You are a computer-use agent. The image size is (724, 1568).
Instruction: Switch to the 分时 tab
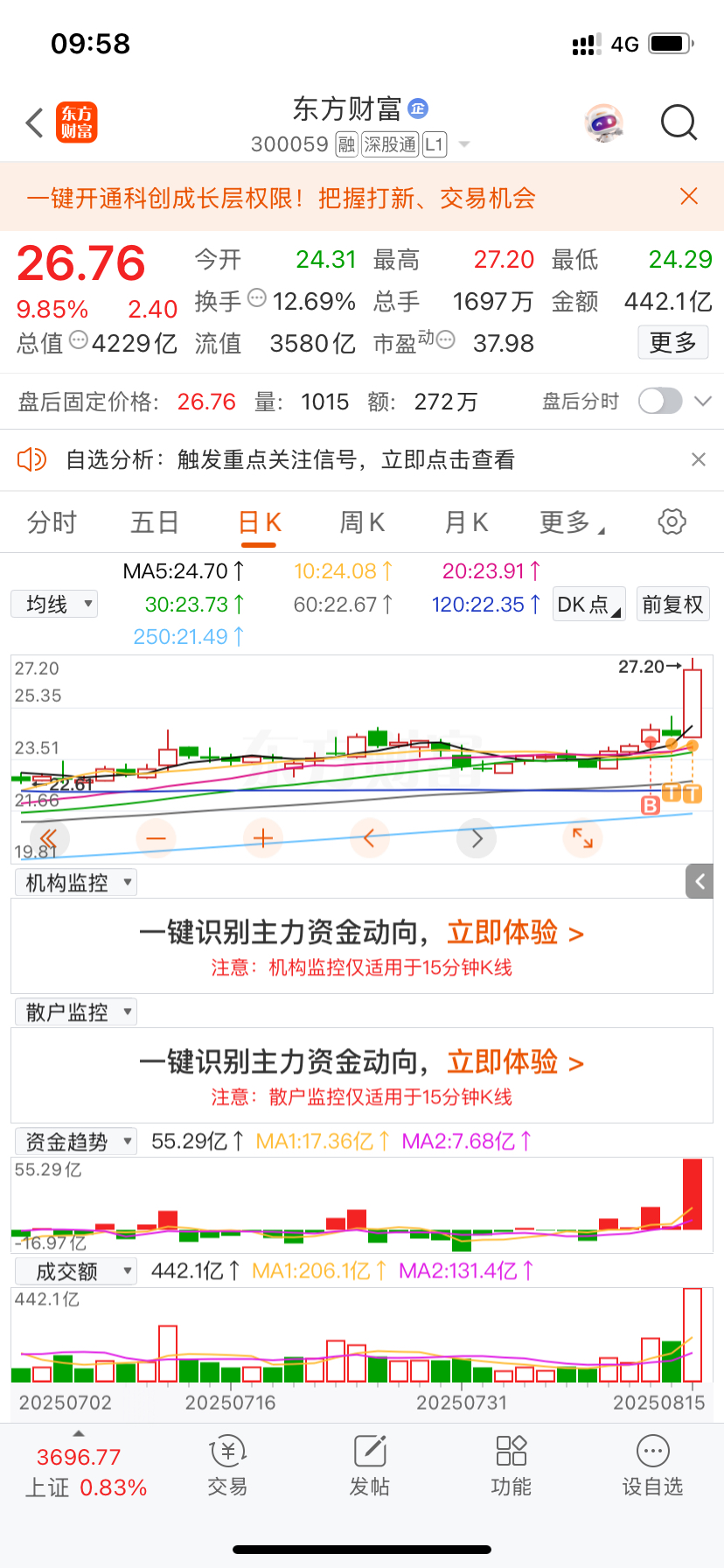(x=52, y=522)
